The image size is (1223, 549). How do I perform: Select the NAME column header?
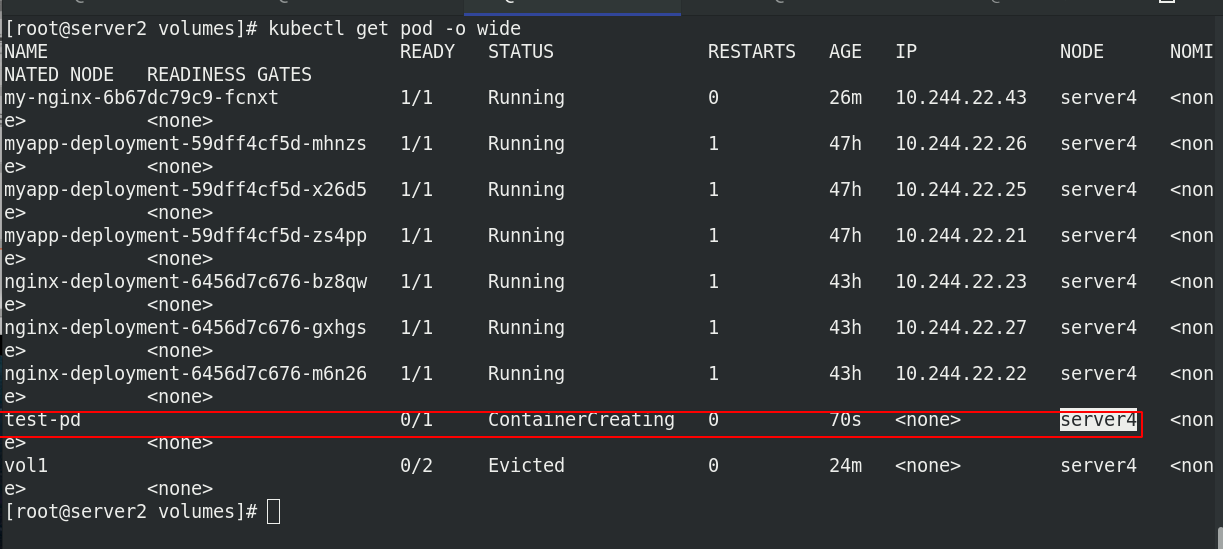point(26,52)
